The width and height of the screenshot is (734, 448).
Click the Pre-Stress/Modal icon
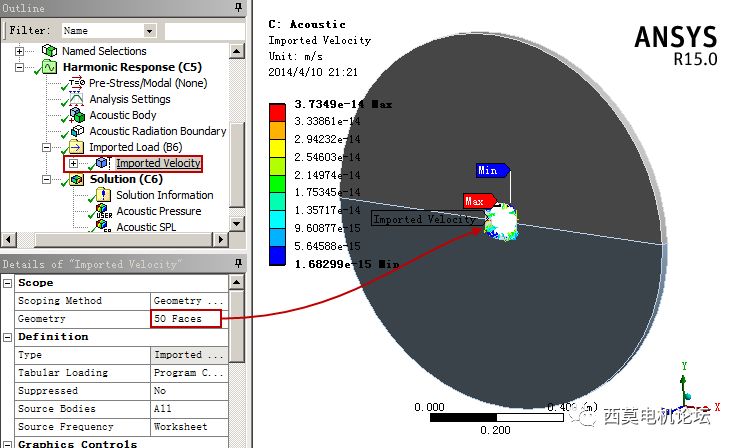coord(77,83)
